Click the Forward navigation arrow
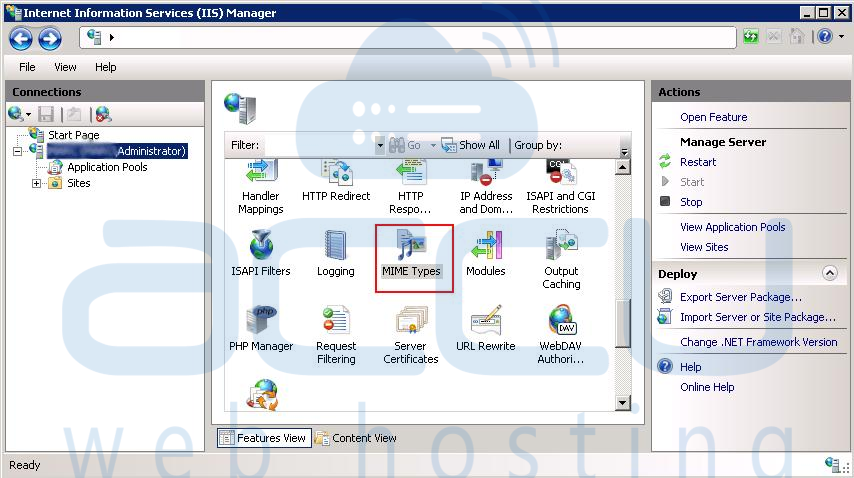 [50, 38]
